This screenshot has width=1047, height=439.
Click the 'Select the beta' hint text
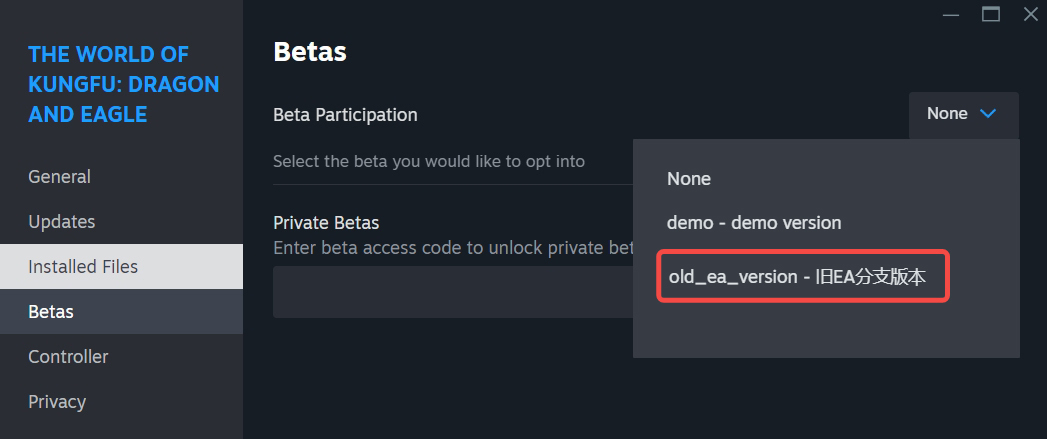(429, 162)
